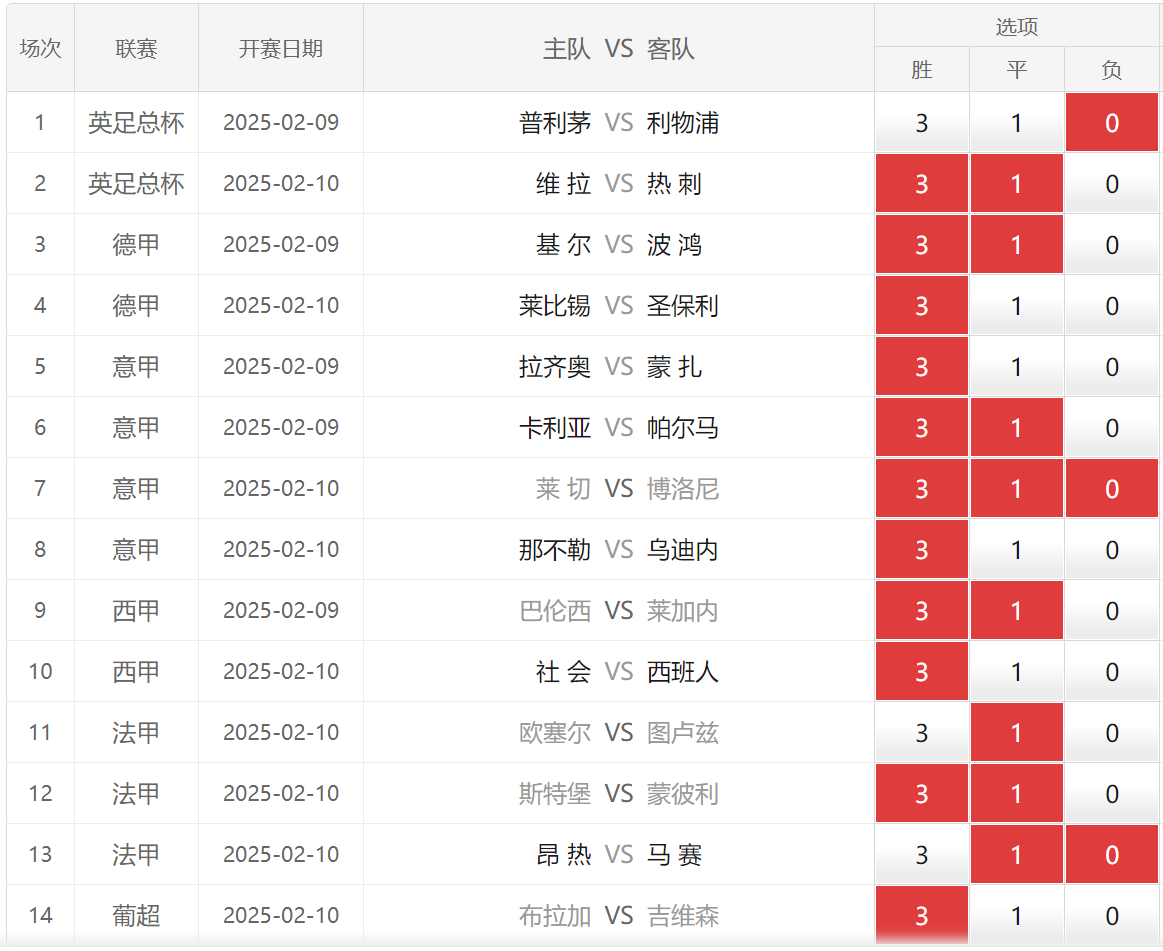Select loss option 0 for 维拉 VS 热刺
1163x951 pixels.
[x=1111, y=183]
